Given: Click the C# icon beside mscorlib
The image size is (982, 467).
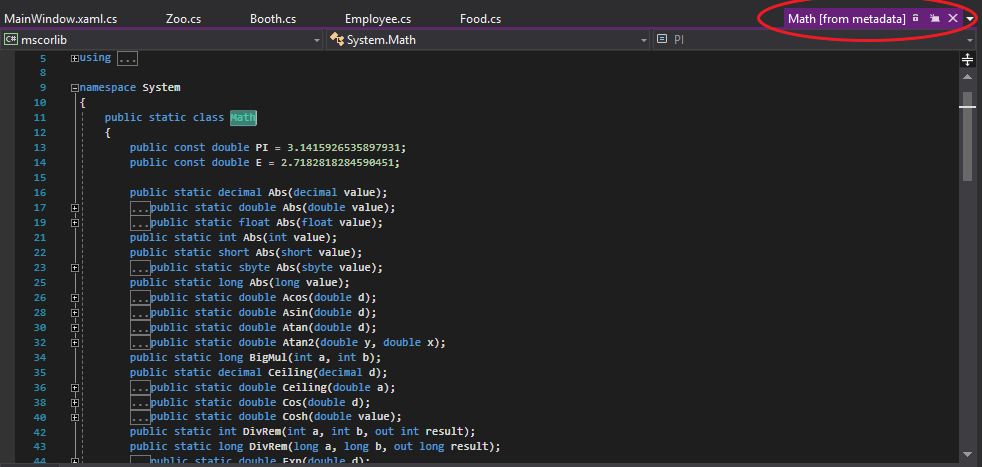Looking at the screenshot, I should tap(11, 40).
